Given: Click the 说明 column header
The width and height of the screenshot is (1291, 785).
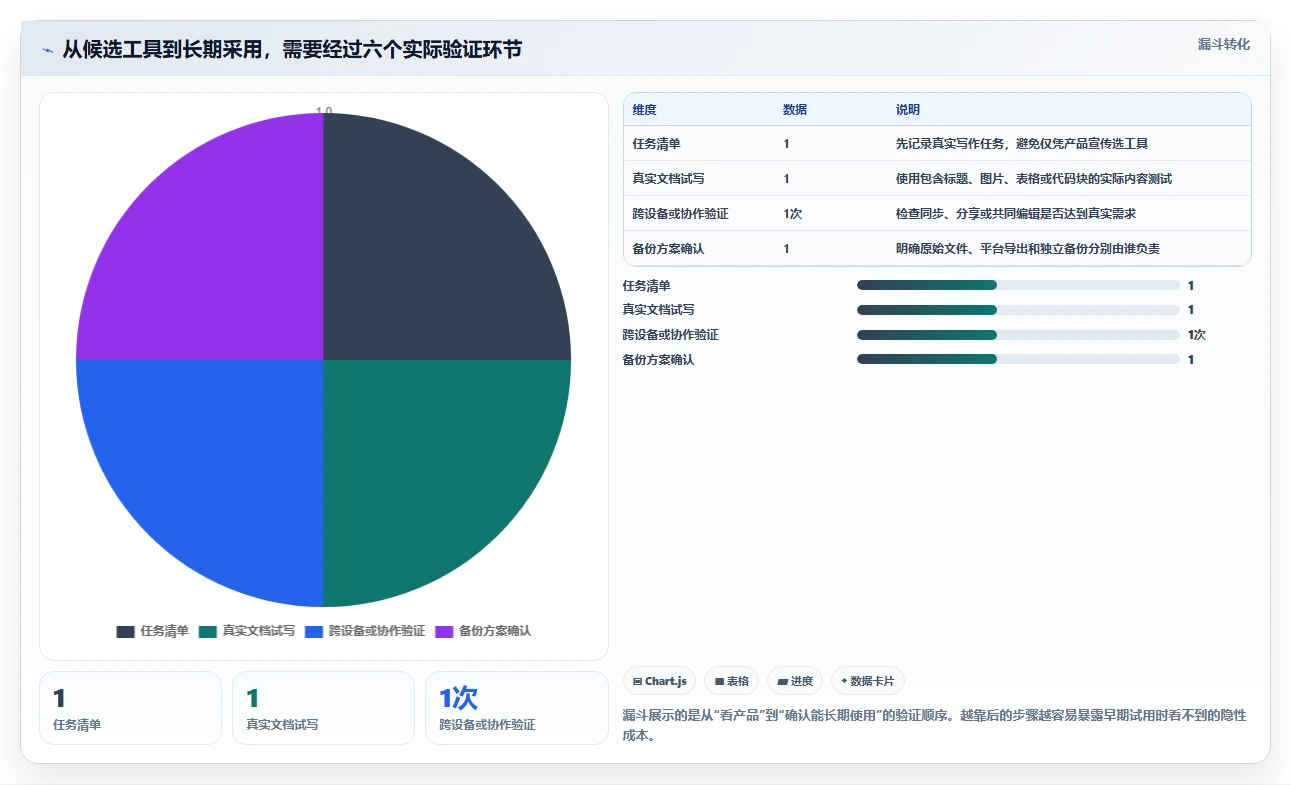Looking at the screenshot, I should pos(908,110).
